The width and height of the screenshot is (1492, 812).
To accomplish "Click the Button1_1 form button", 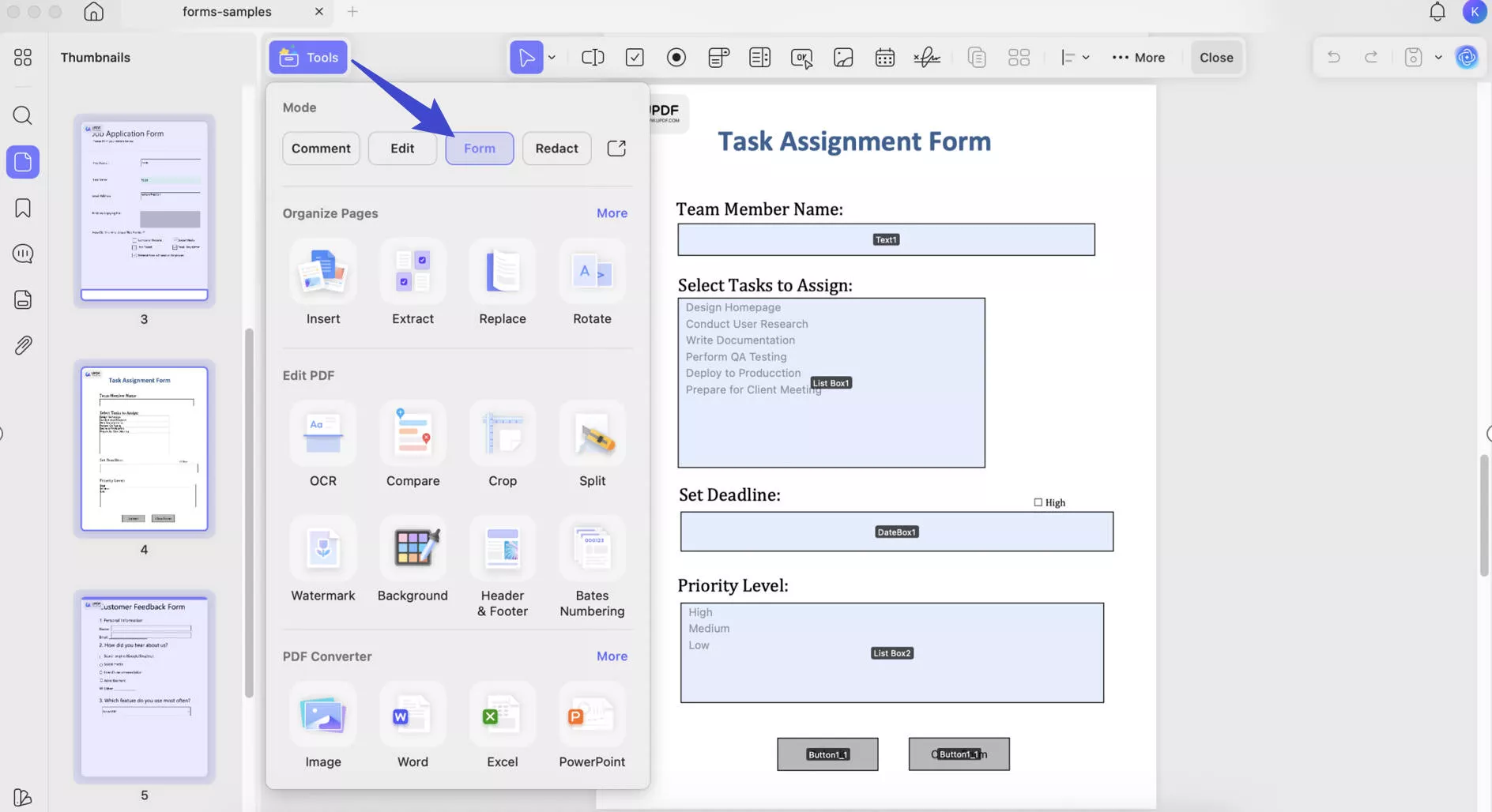I will point(827,754).
